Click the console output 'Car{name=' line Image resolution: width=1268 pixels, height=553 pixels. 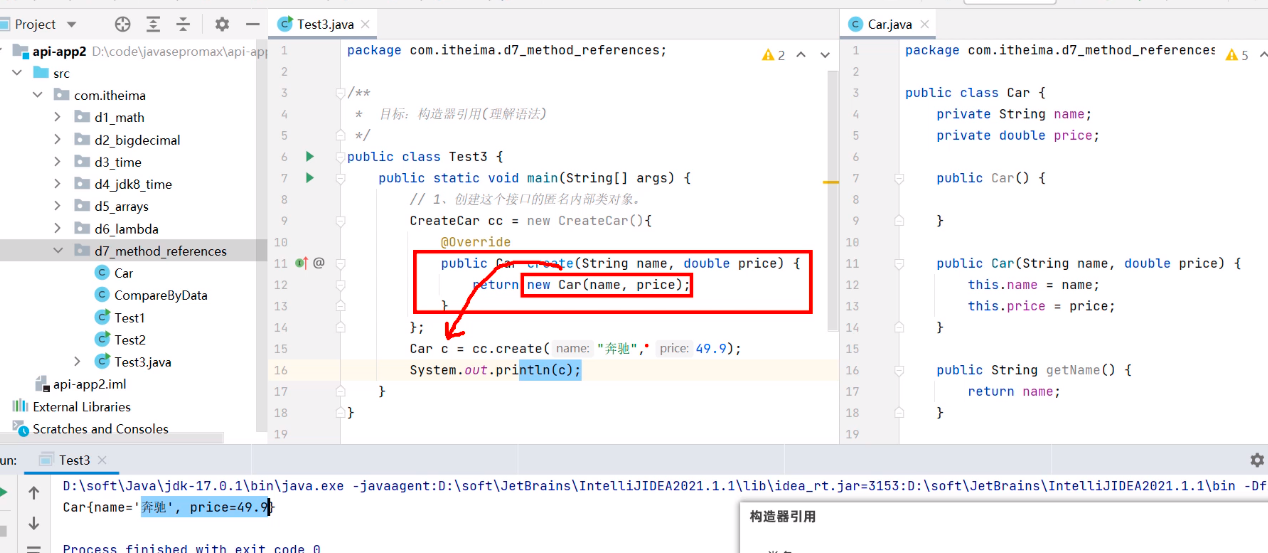168,508
